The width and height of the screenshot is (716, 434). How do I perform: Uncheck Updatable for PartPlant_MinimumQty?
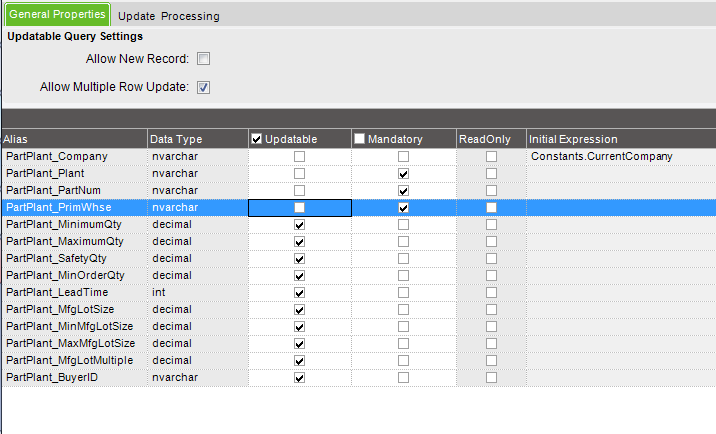tap(299, 225)
